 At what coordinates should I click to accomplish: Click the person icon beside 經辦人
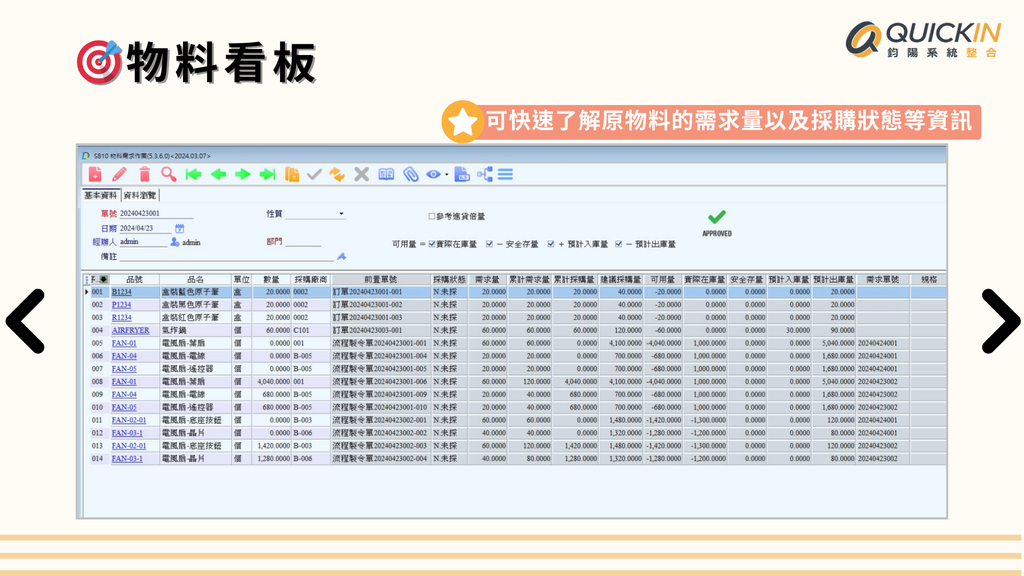pyautogui.click(x=174, y=242)
